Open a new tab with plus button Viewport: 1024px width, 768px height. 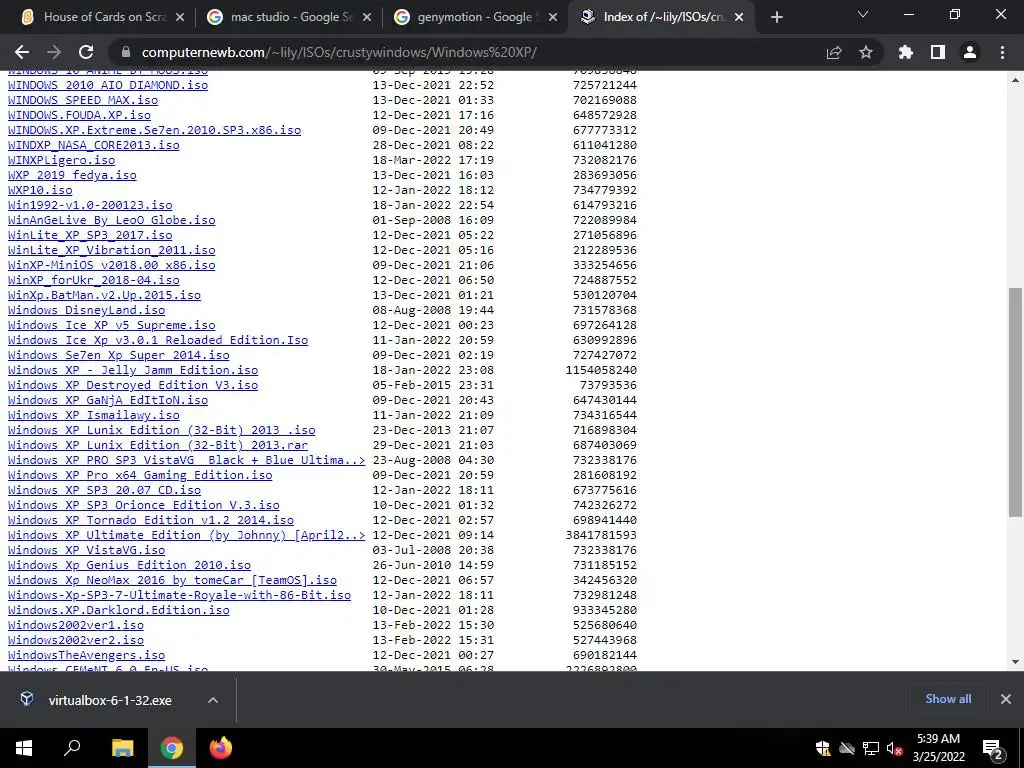click(776, 17)
